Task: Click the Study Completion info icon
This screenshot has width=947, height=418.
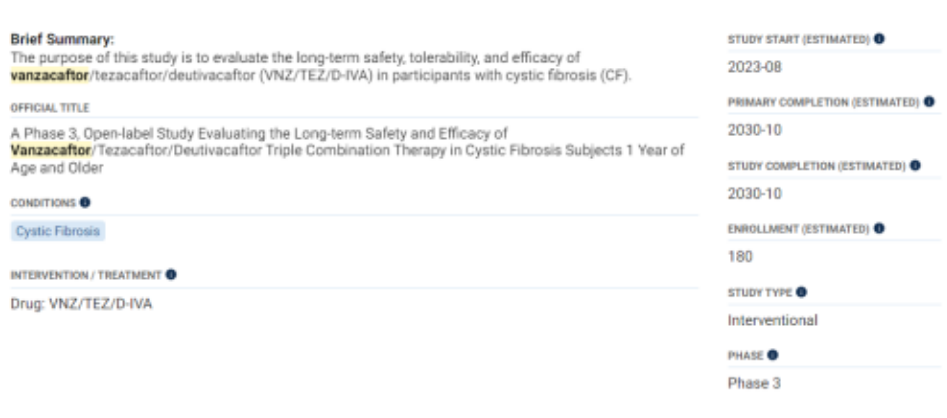Action: pos(915,165)
